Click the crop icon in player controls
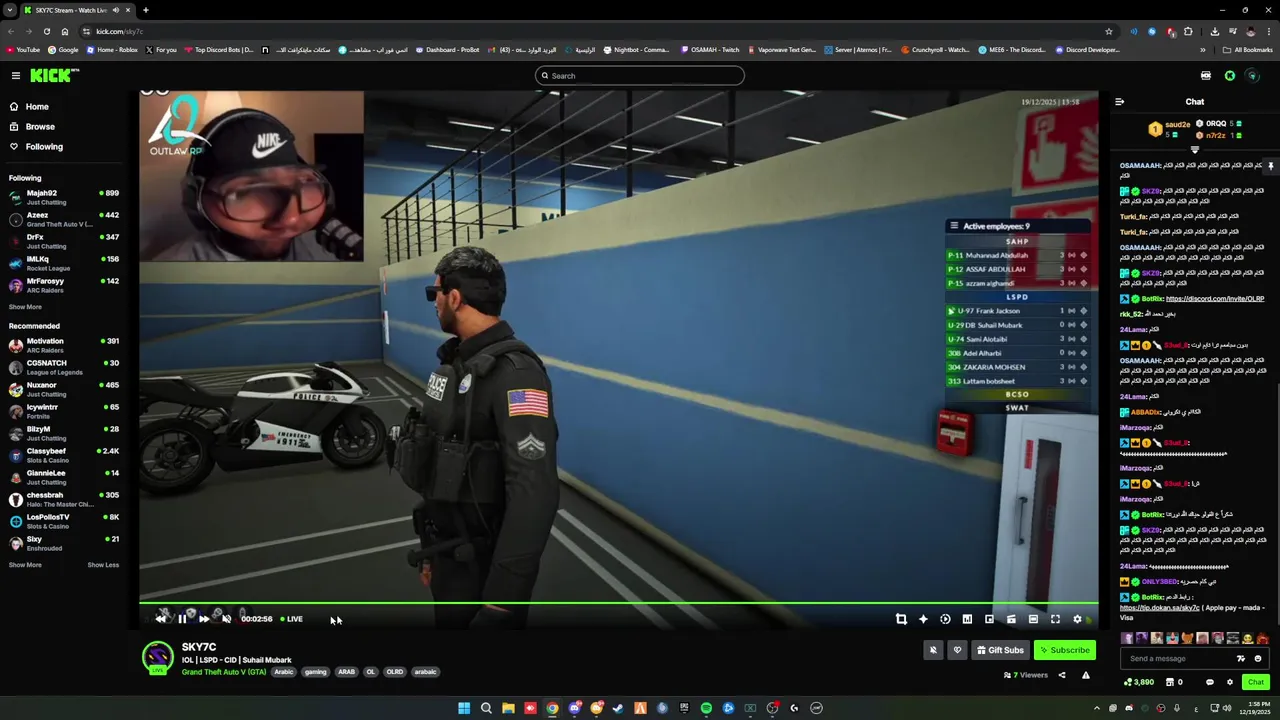Screen dimensions: 1280x720 click(x=901, y=619)
